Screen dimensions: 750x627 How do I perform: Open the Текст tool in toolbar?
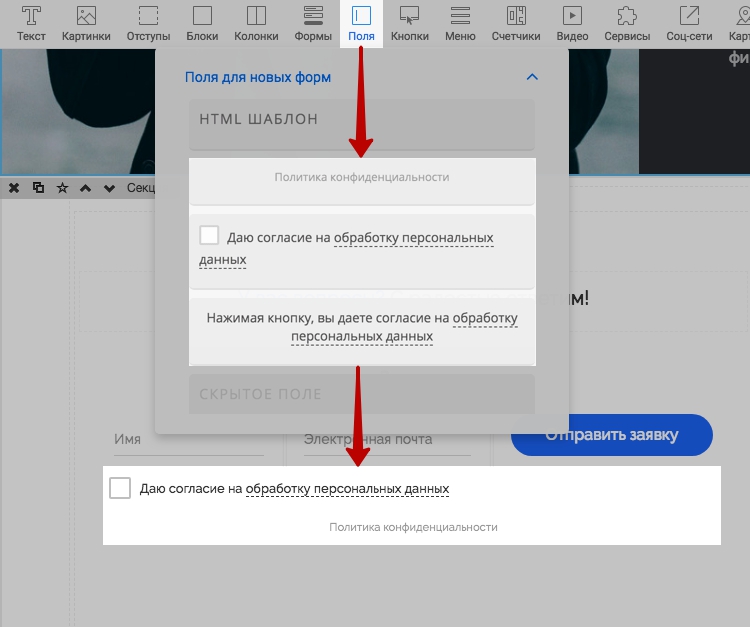[31, 24]
